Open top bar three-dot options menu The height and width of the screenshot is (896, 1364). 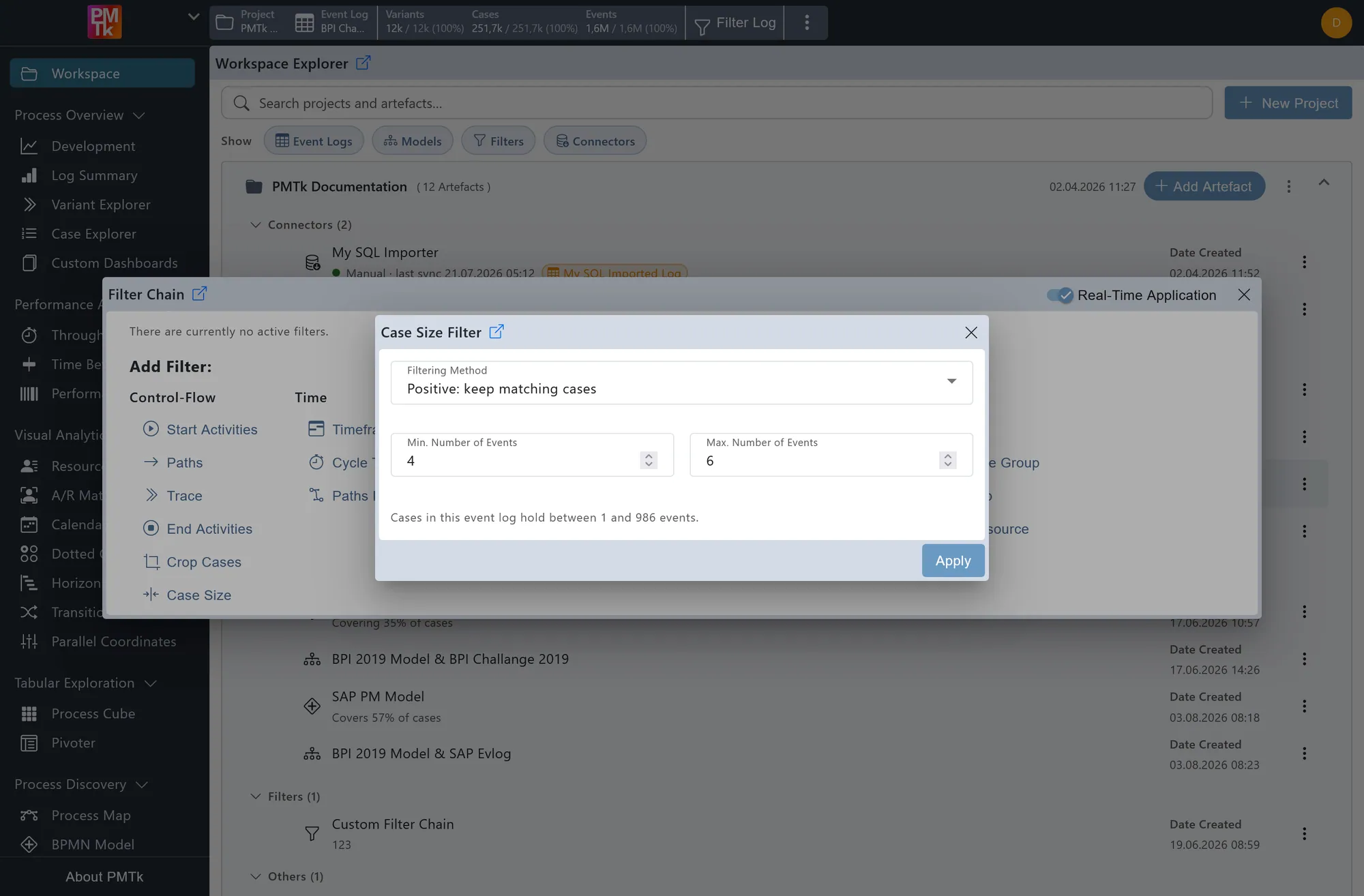[807, 23]
